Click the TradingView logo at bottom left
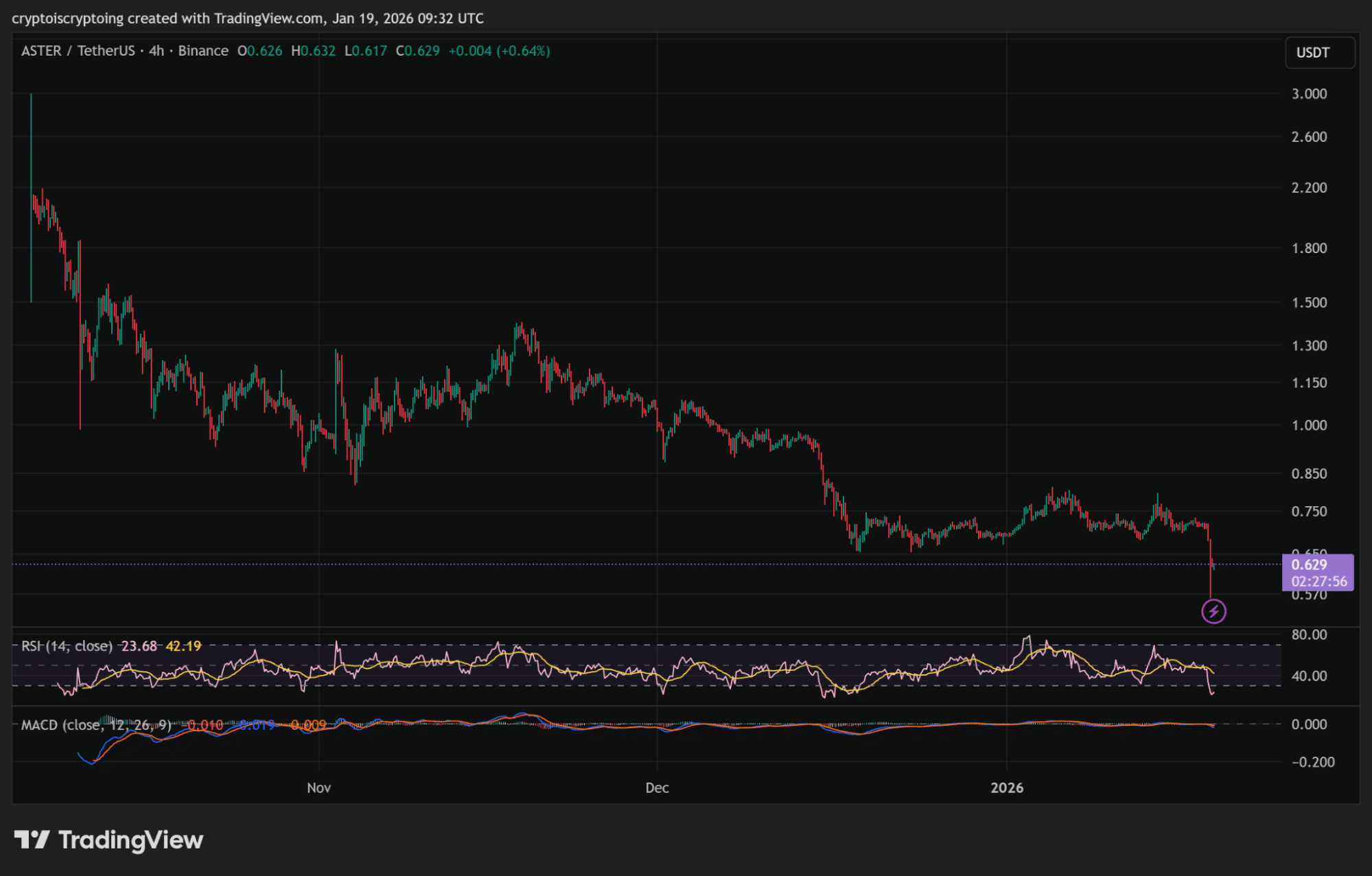The image size is (1372, 876). (x=110, y=840)
